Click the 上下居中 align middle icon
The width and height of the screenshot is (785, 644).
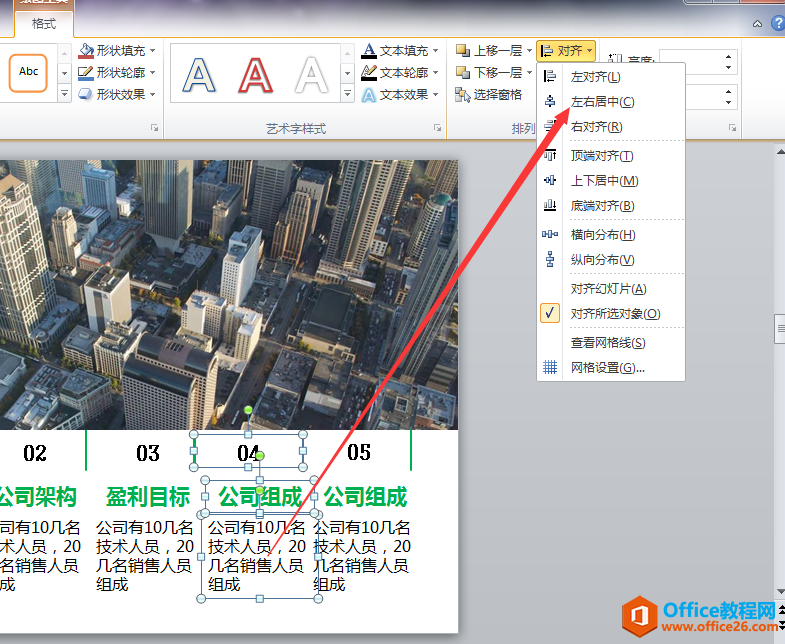point(550,181)
